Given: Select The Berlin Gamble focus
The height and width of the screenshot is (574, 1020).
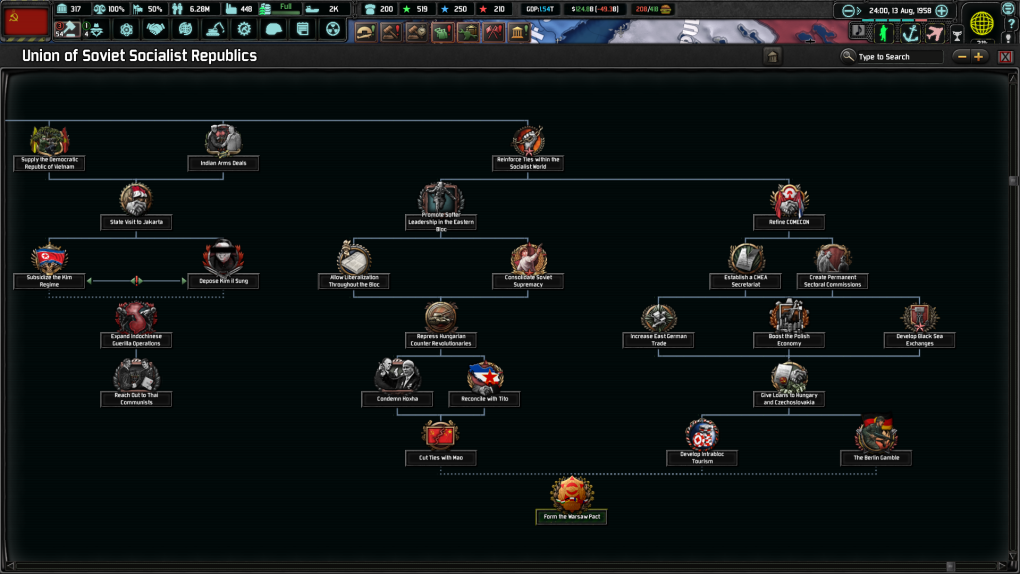Looking at the screenshot, I should pos(875,441).
